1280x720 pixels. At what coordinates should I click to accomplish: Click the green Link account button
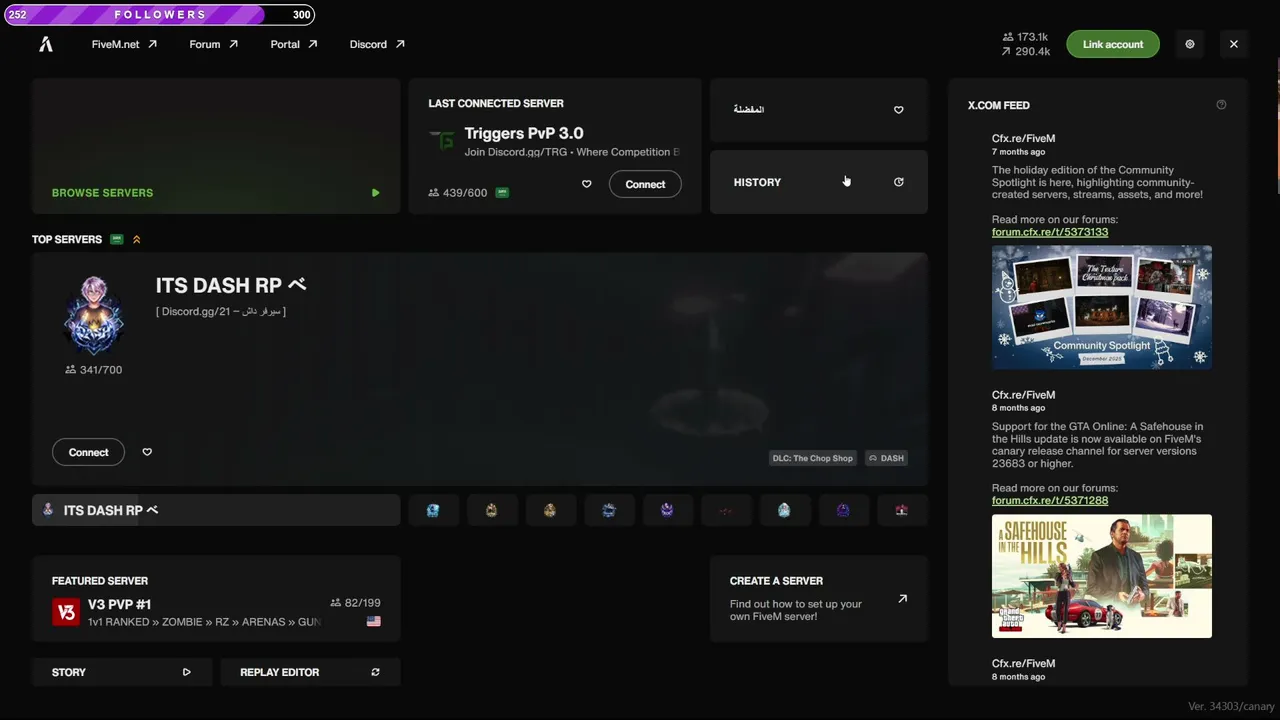pos(1113,44)
